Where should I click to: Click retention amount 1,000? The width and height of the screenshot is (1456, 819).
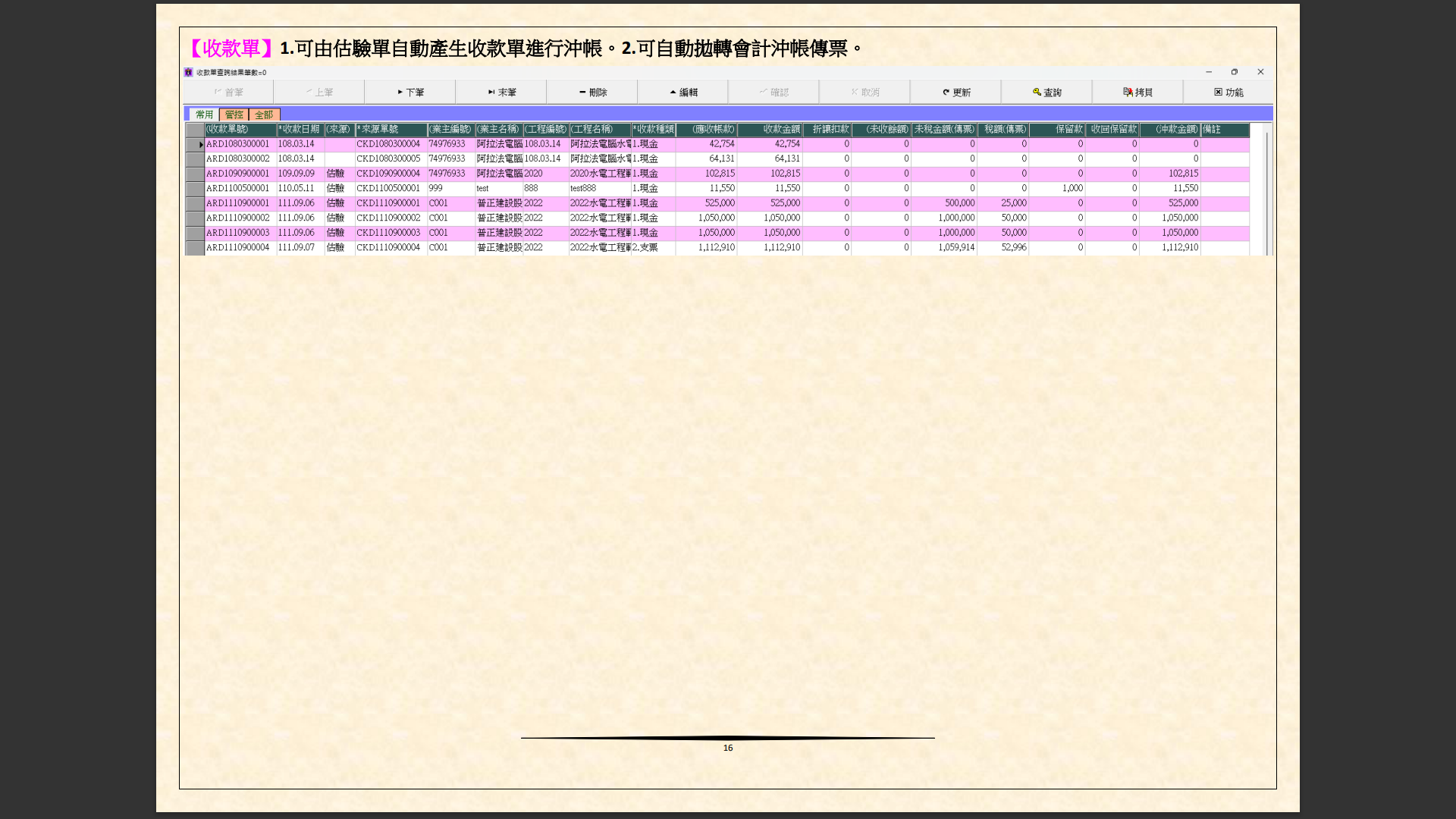(1057, 189)
